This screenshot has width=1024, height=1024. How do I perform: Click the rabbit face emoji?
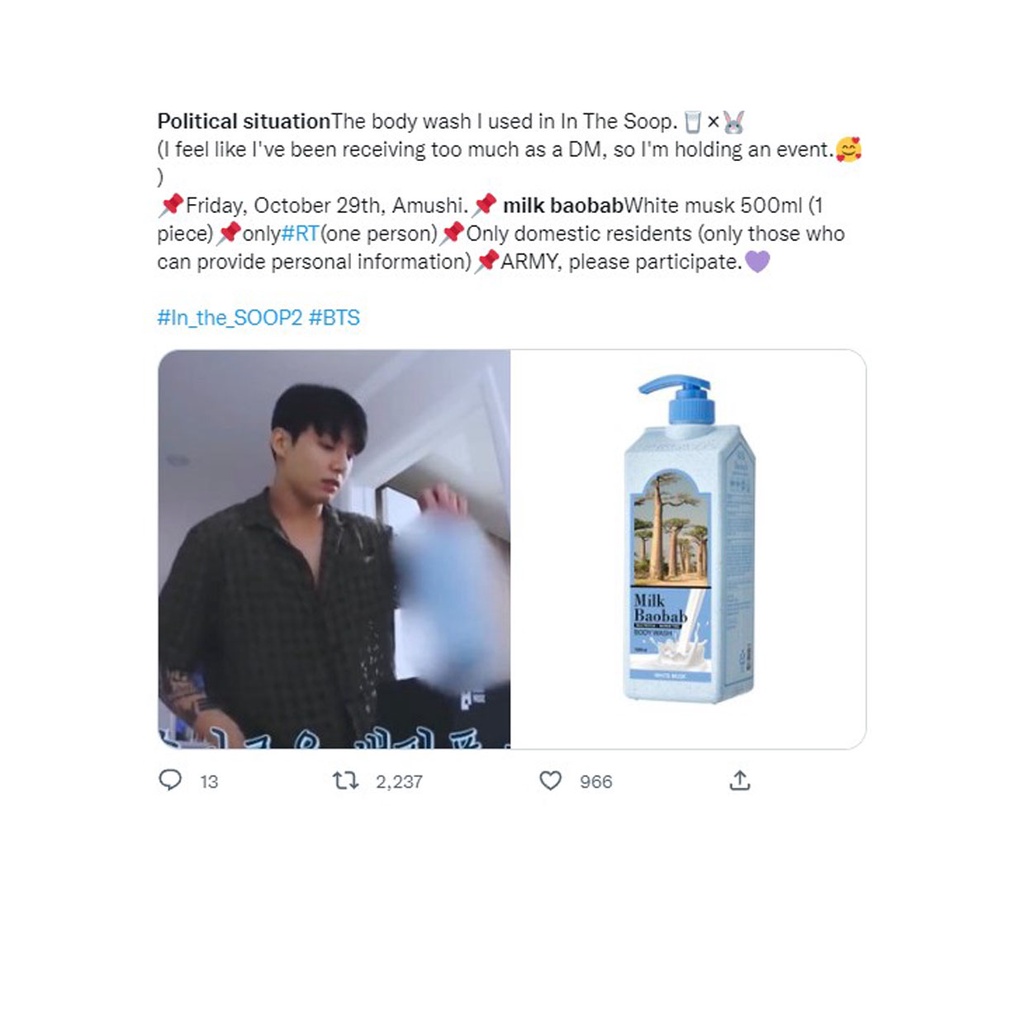(x=734, y=122)
